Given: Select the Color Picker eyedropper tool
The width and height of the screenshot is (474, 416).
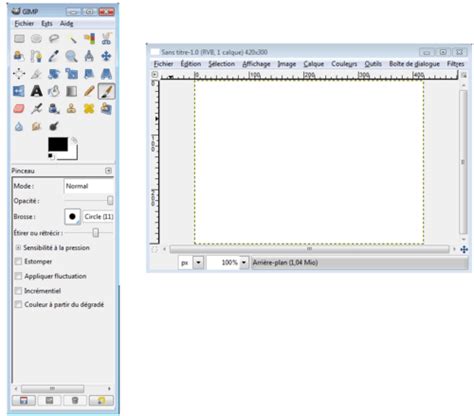Looking at the screenshot, I should [54, 56].
